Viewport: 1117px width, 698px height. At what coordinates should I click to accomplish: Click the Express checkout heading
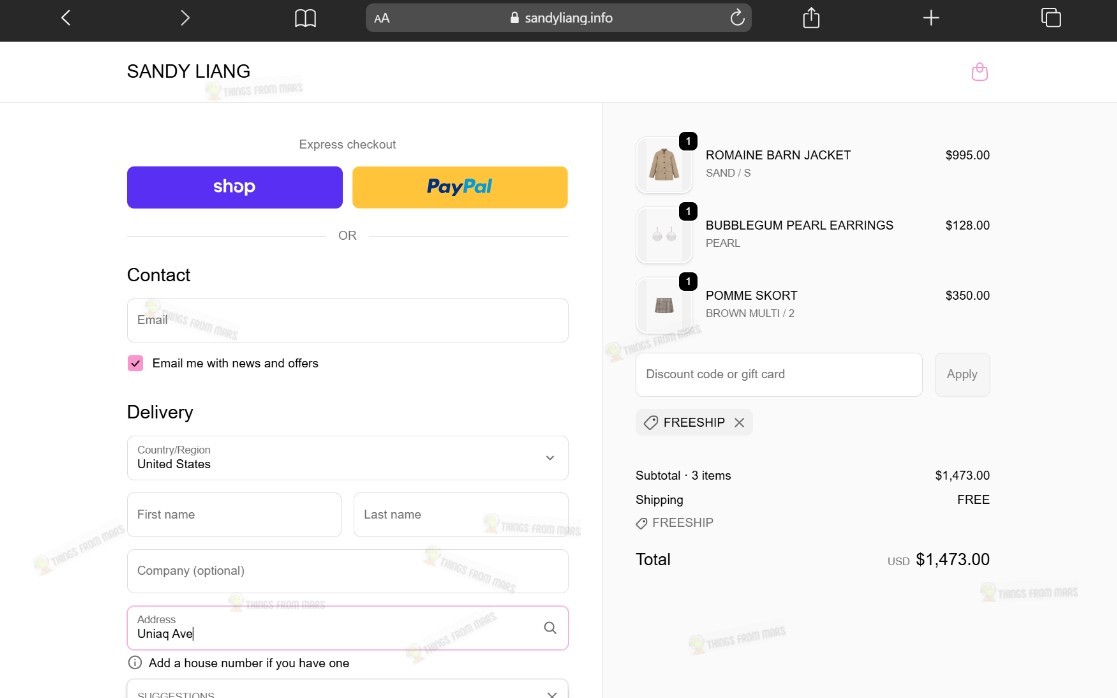[x=348, y=145]
